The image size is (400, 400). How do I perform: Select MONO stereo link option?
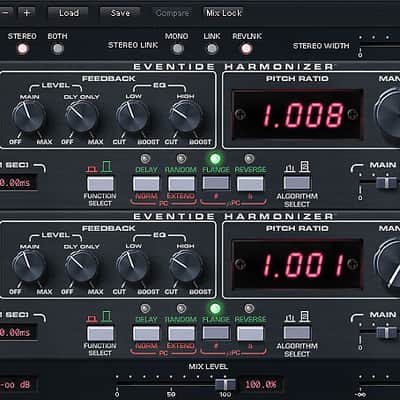point(178,49)
